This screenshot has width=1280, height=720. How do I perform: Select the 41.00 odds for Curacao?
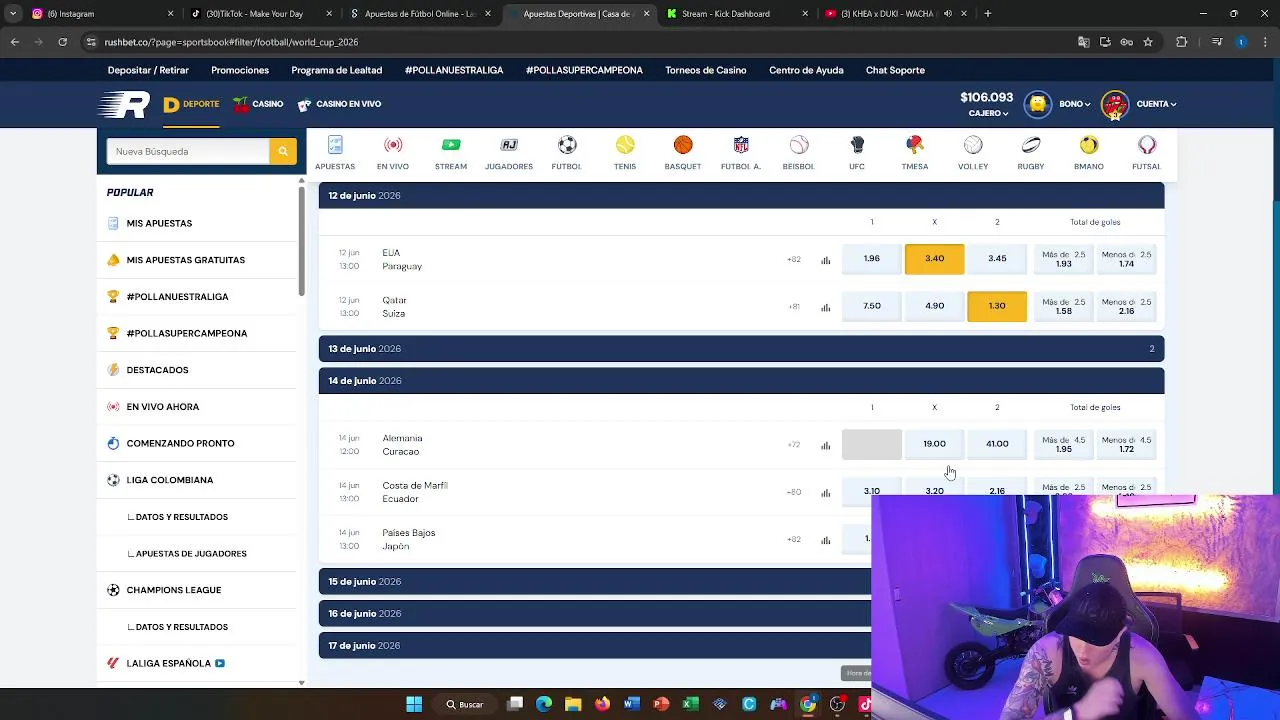click(997, 443)
